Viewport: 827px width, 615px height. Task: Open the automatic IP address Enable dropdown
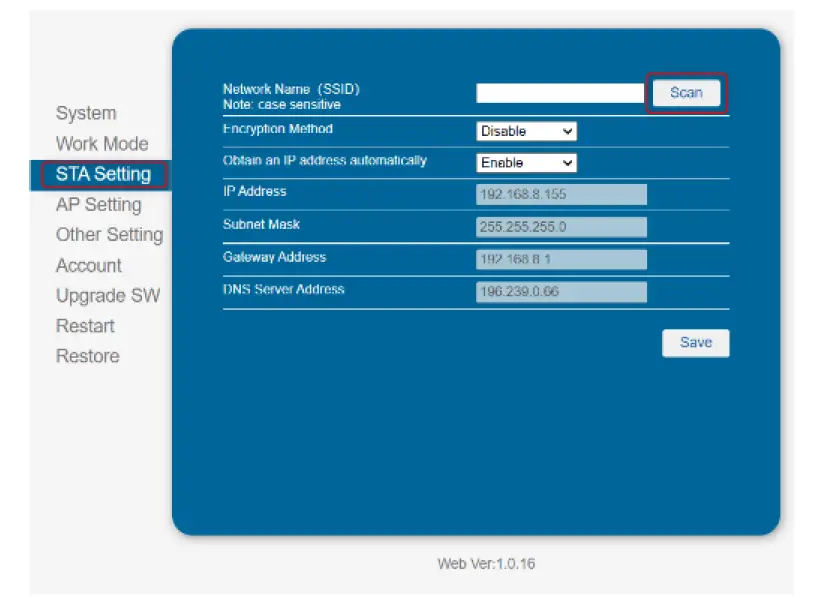tap(526, 162)
